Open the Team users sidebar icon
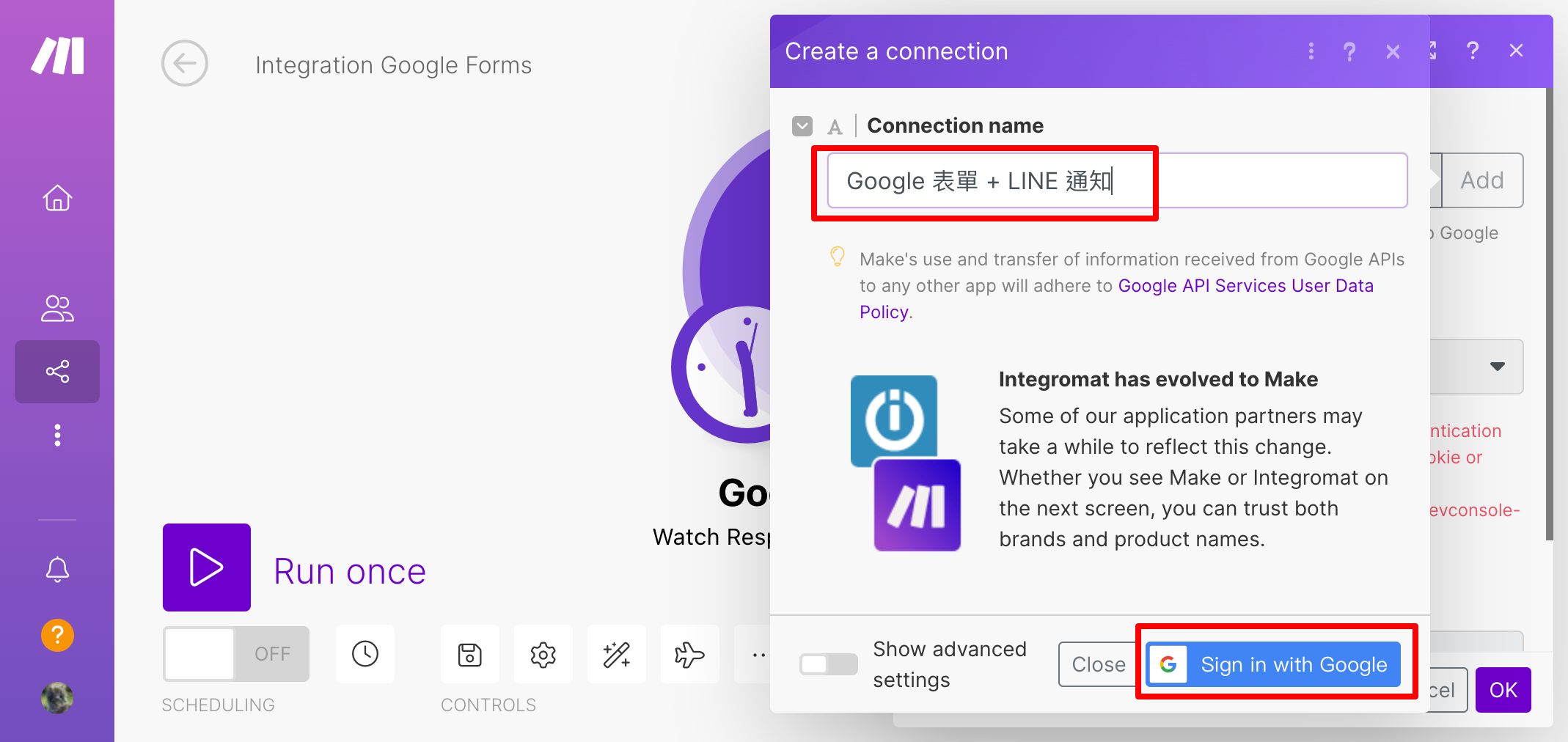 click(57, 309)
